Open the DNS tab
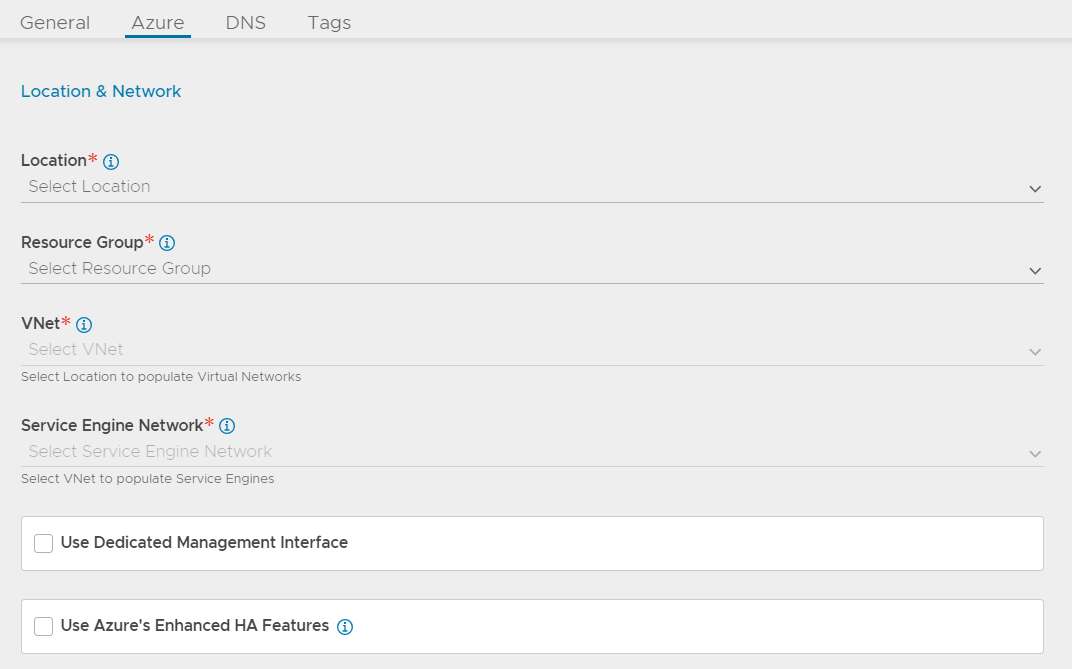The height and width of the screenshot is (669, 1072). 246,22
